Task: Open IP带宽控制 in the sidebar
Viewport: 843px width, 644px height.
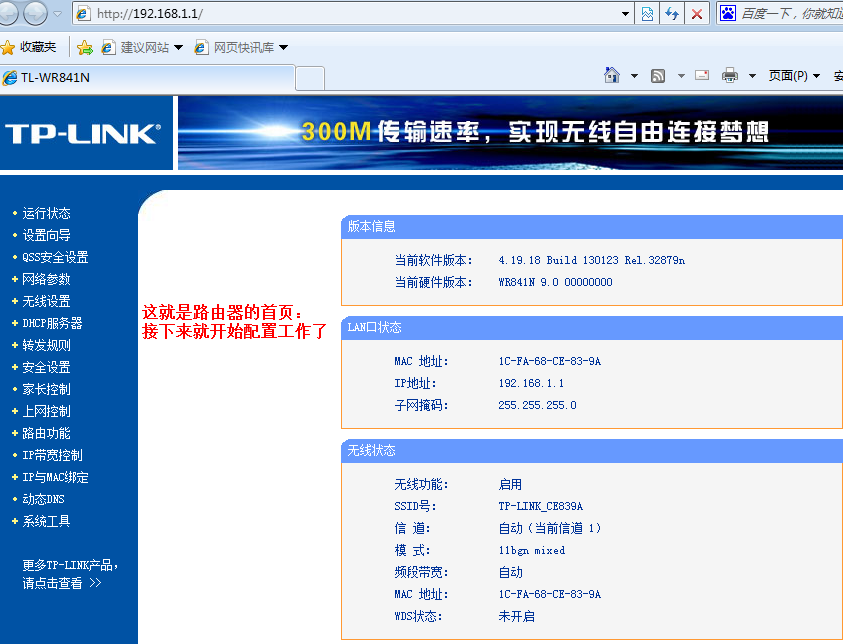Action: (x=52, y=456)
